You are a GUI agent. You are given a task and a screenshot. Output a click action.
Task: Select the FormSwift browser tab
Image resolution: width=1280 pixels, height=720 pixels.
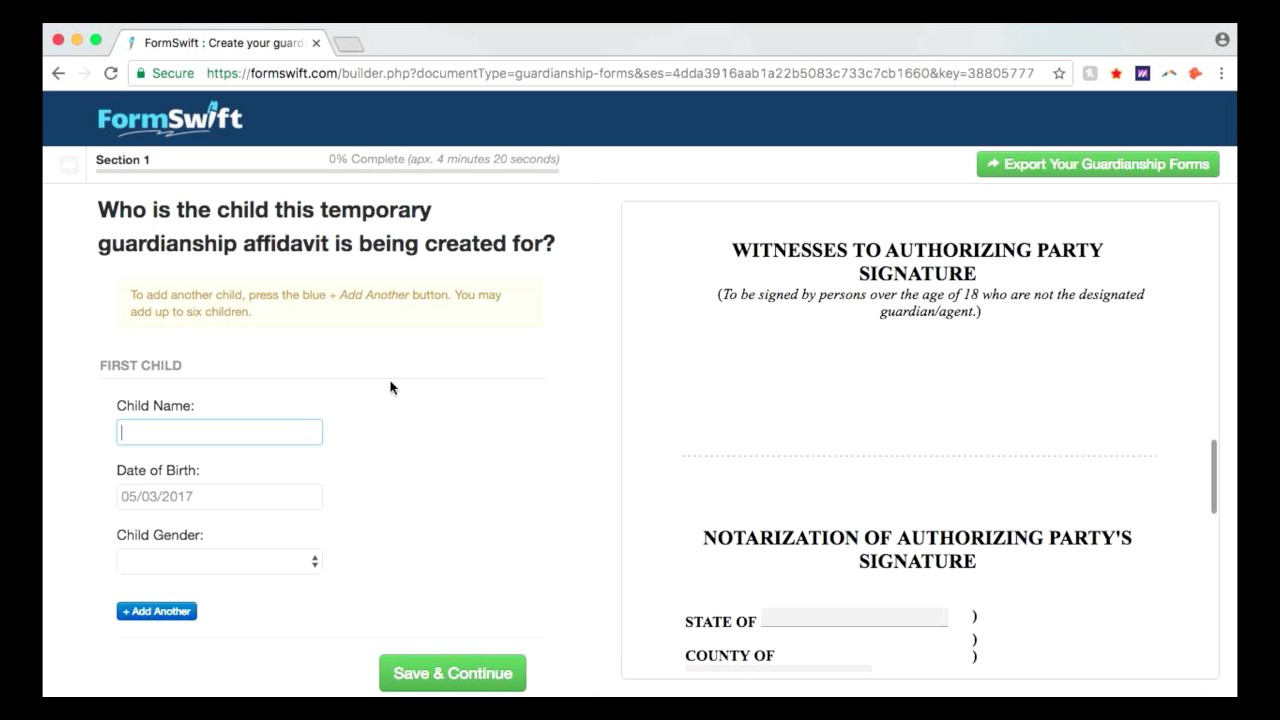(220, 43)
